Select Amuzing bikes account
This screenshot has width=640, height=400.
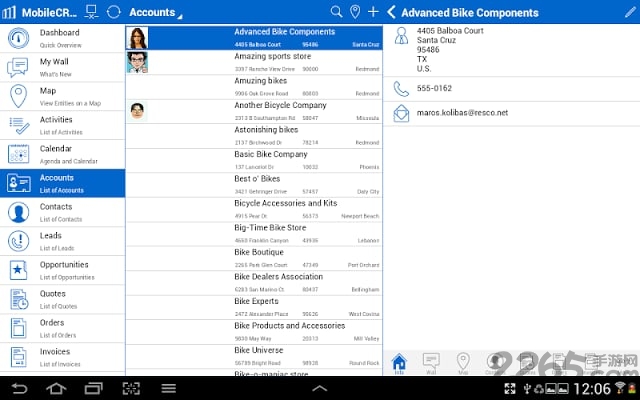pyautogui.click(x=254, y=87)
